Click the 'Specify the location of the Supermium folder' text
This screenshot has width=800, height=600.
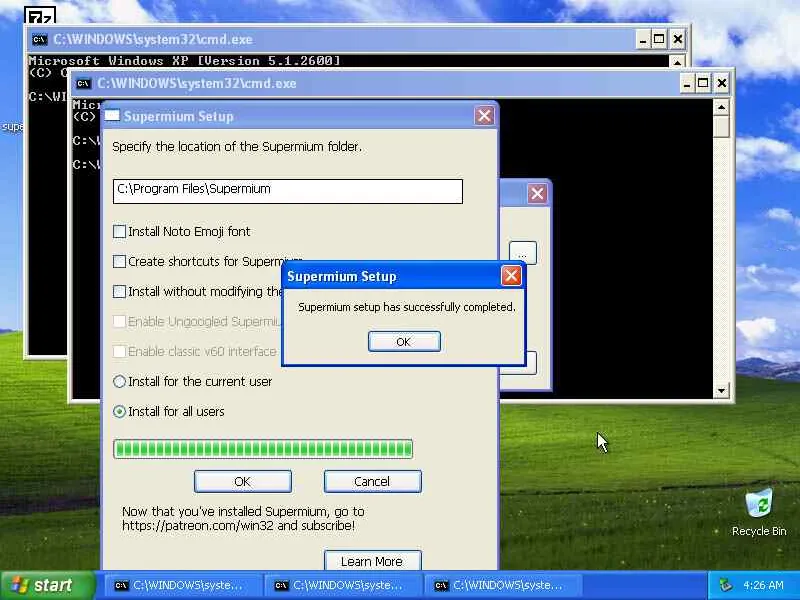237,147
